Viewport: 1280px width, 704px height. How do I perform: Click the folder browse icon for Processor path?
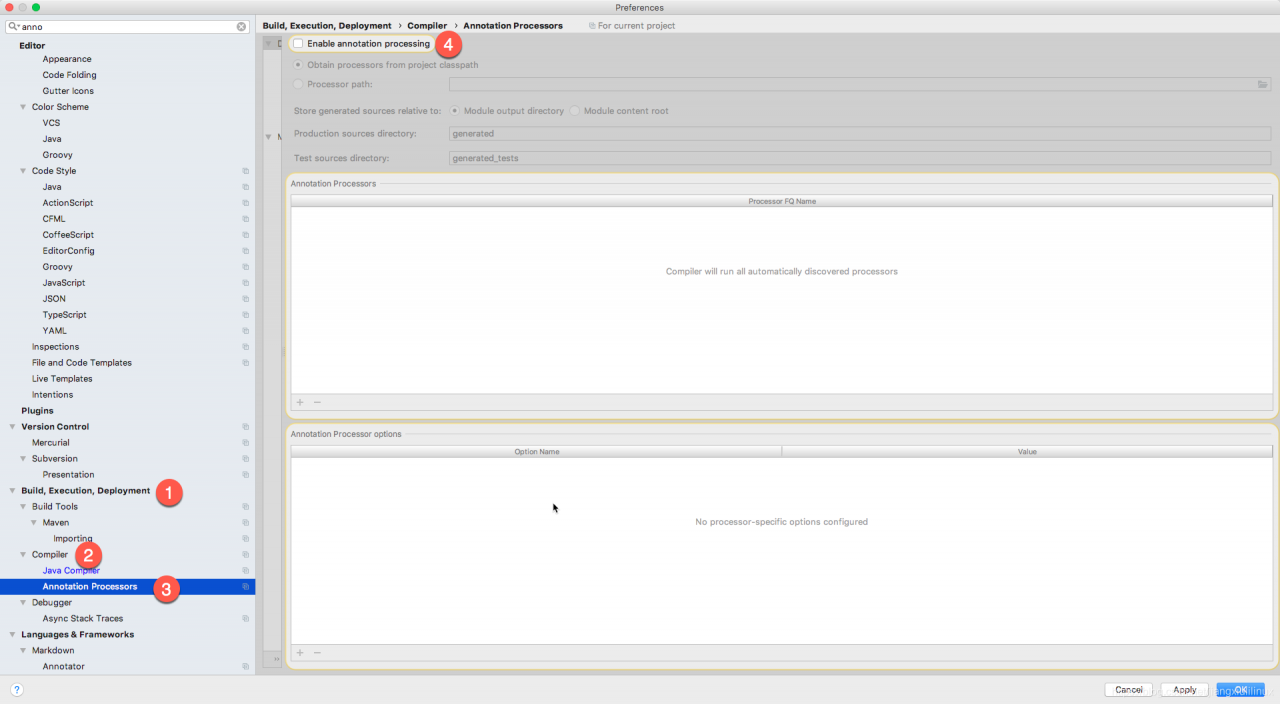tap(1262, 85)
